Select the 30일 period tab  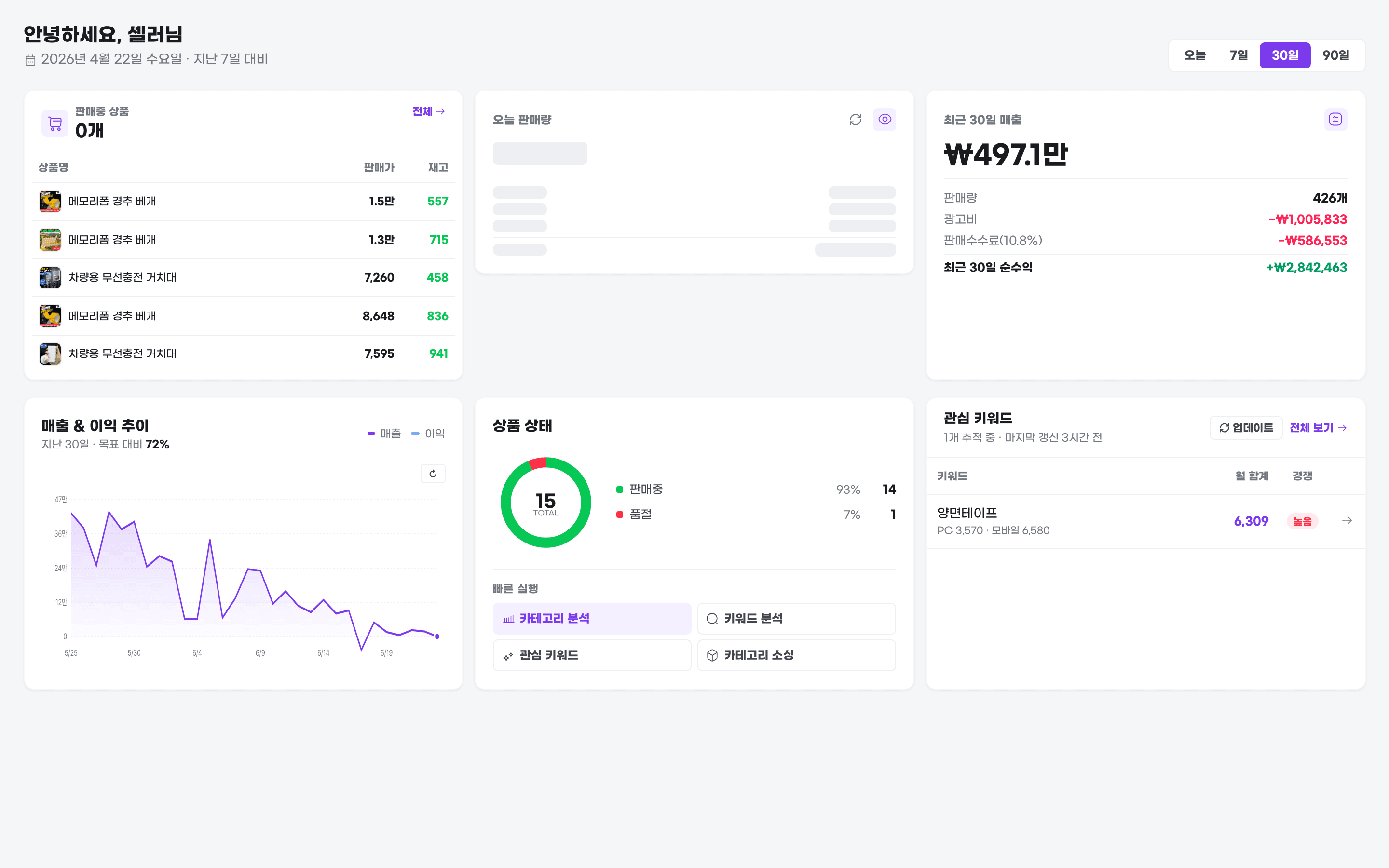point(1284,55)
